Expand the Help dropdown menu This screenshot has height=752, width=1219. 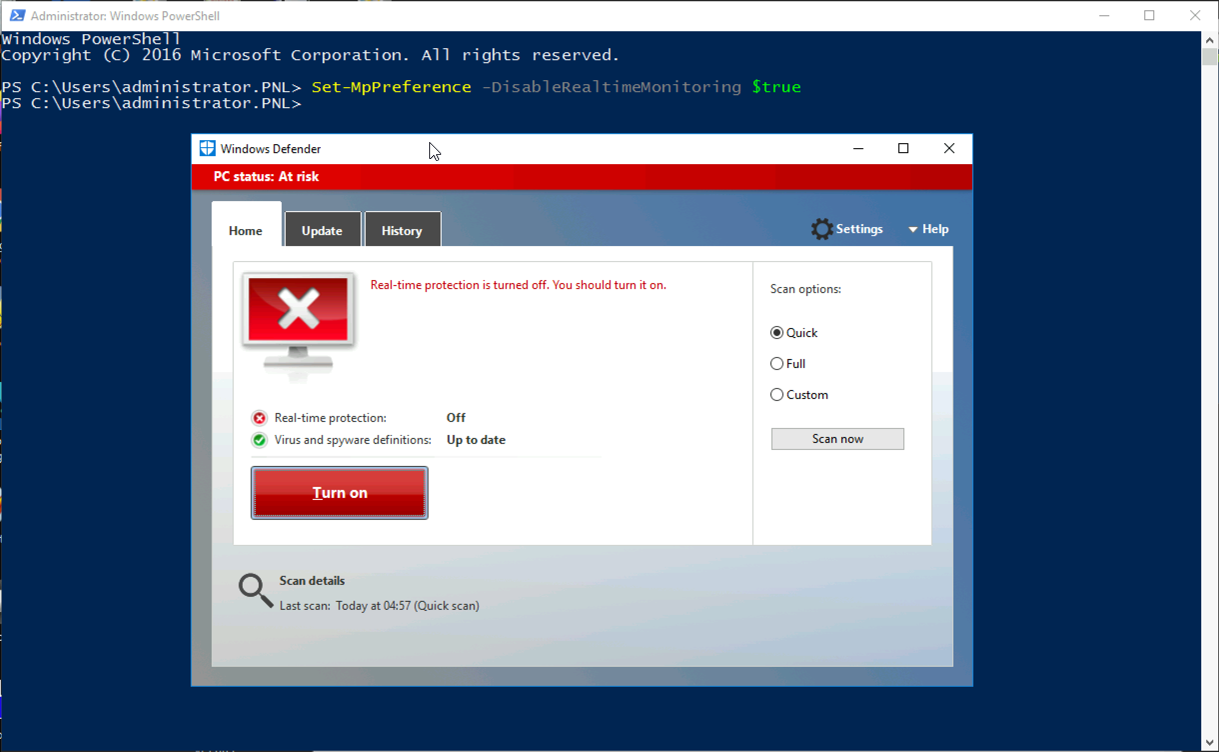click(926, 228)
